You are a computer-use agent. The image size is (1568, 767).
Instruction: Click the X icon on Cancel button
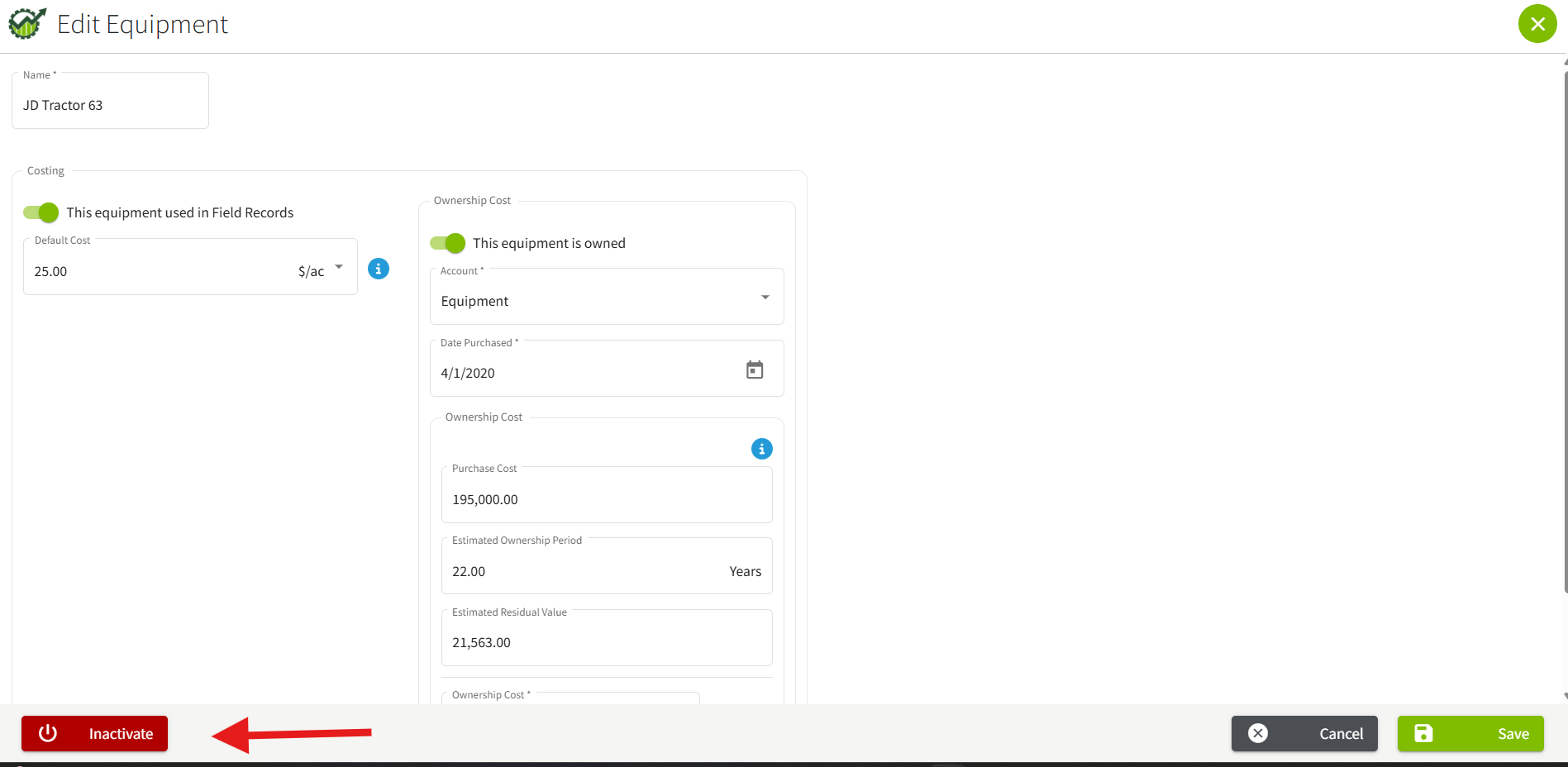[x=1258, y=733]
